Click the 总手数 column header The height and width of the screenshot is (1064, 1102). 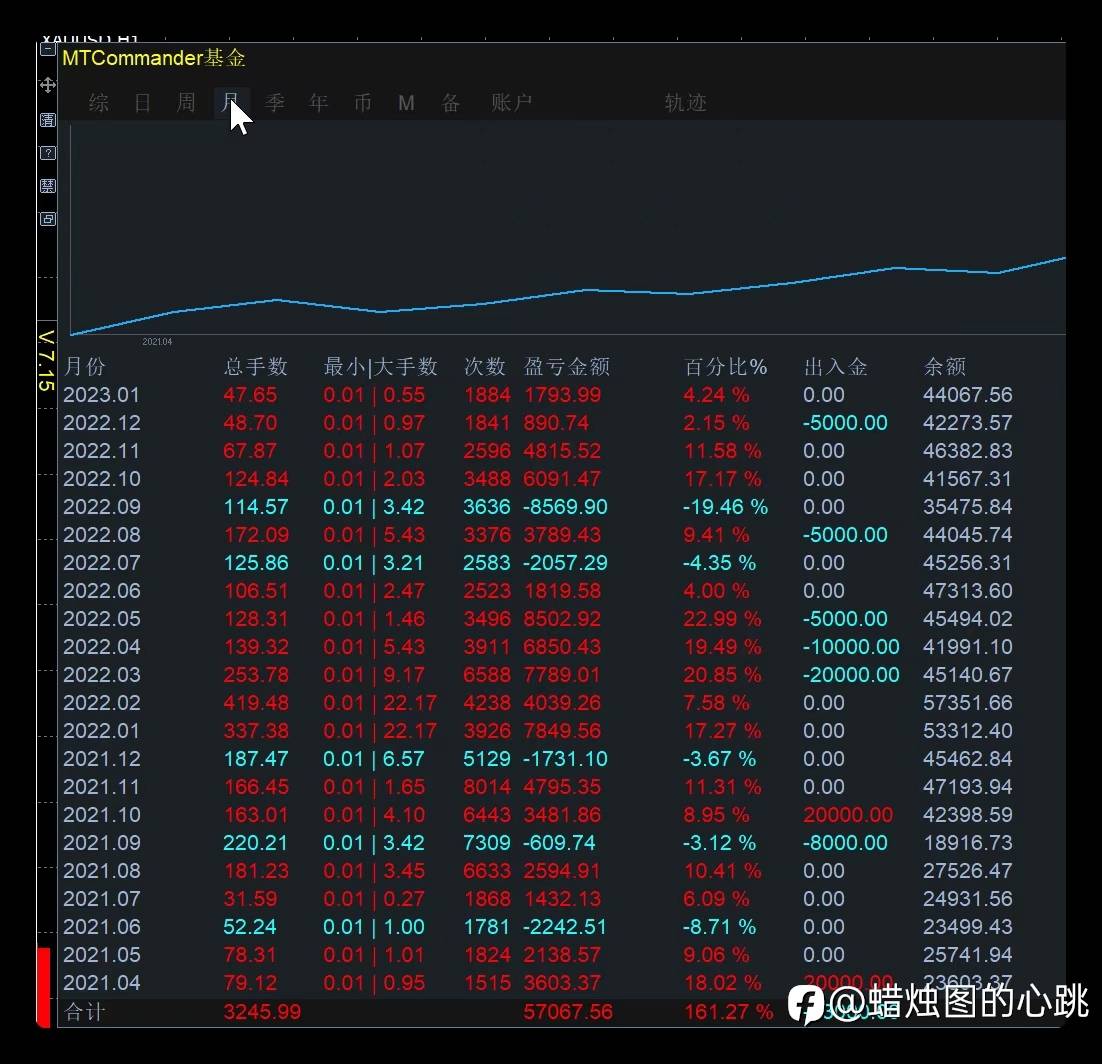256,366
